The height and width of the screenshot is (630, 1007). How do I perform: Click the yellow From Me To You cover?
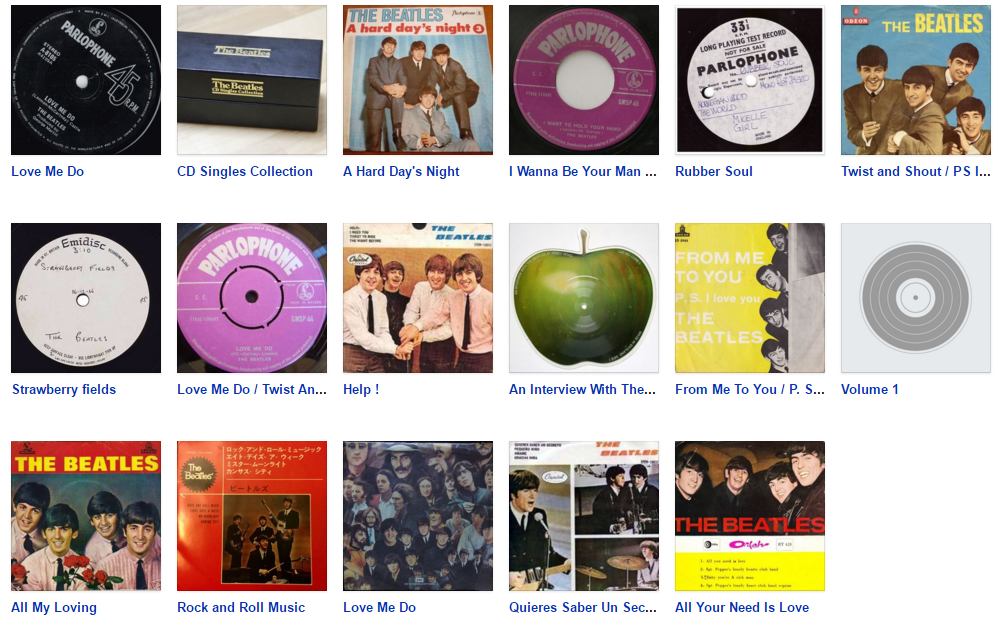click(x=750, y=298)
